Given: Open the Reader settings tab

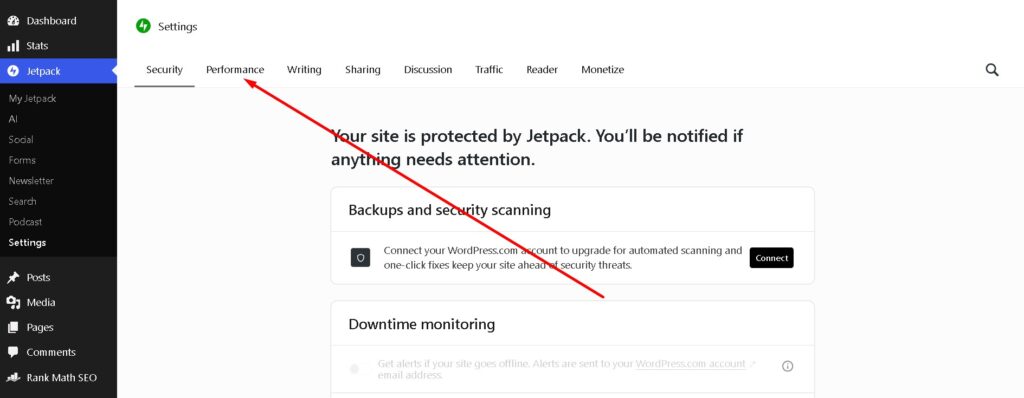Looking at the screenshot, I should [542, 70].
